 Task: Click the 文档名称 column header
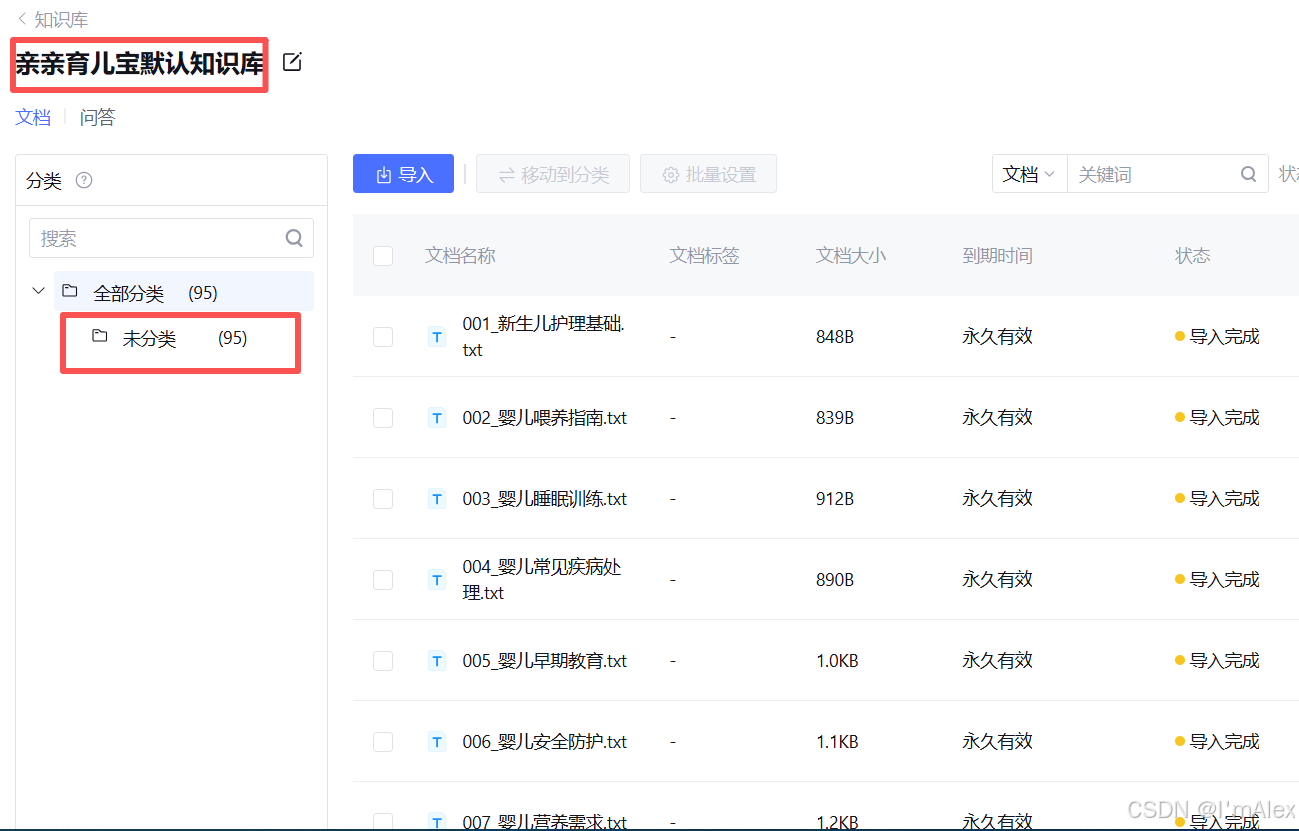pos(460,256)
